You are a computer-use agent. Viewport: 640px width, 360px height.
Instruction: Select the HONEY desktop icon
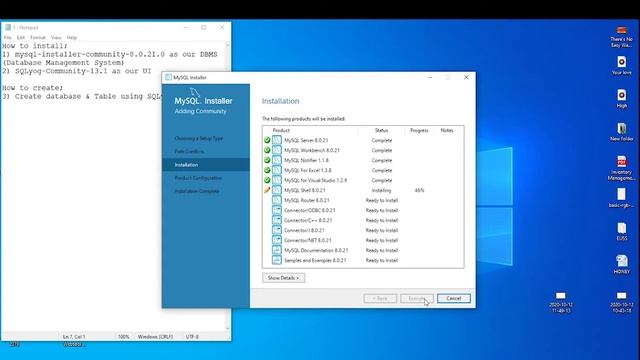pos(622,264)
